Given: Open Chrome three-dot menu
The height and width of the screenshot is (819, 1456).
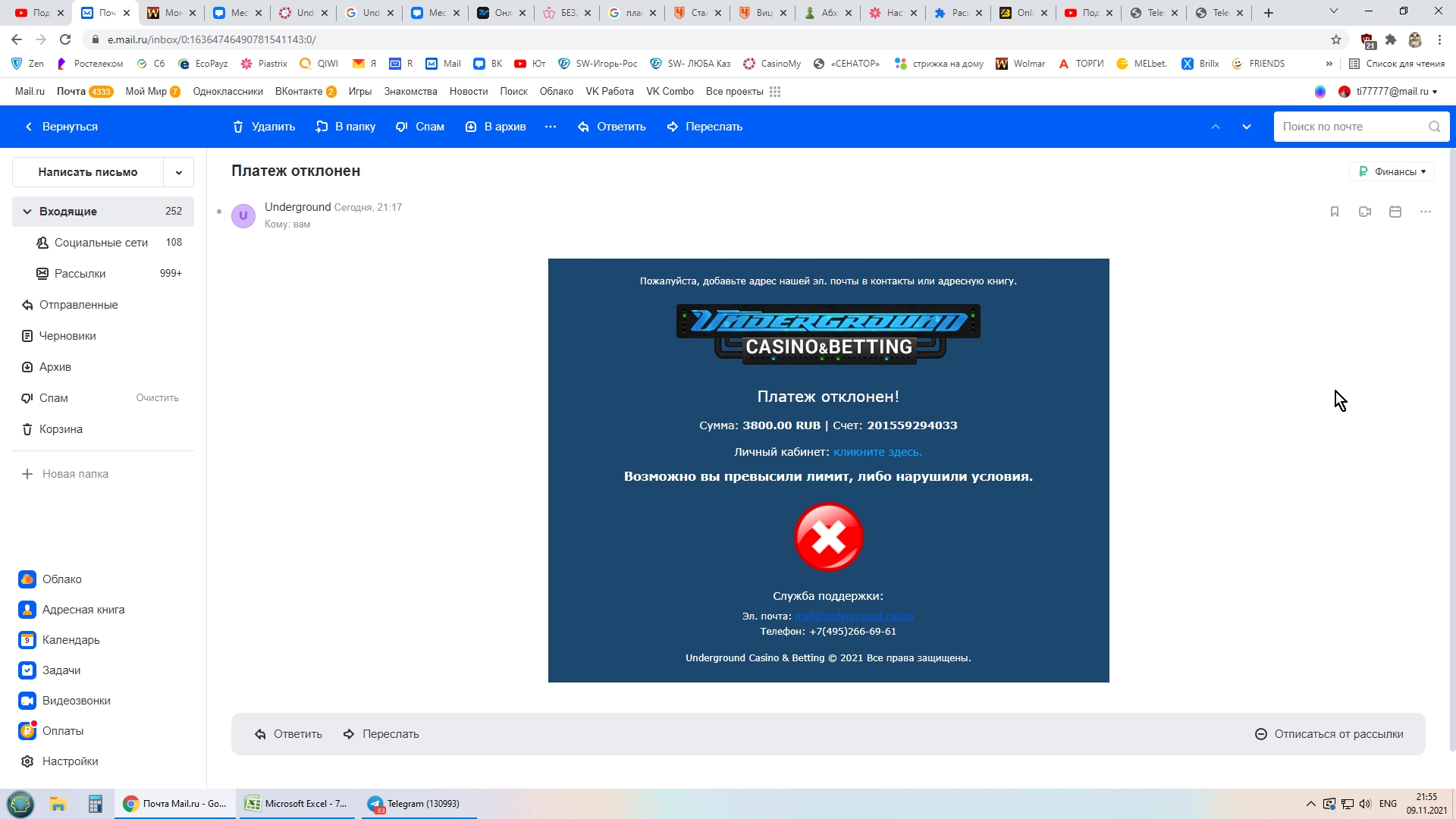Looking at the screenshot, I should pos(1439,39).
